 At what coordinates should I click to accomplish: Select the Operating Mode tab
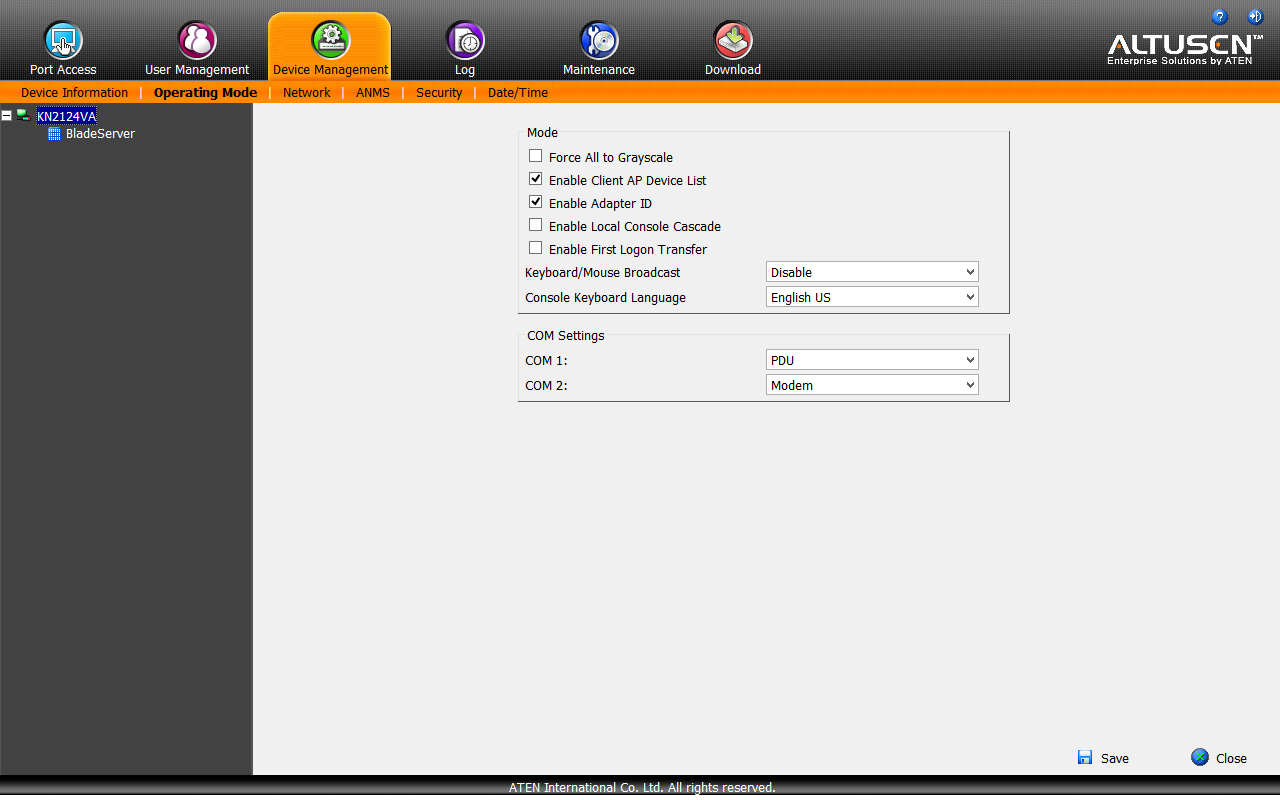(205, 93)
